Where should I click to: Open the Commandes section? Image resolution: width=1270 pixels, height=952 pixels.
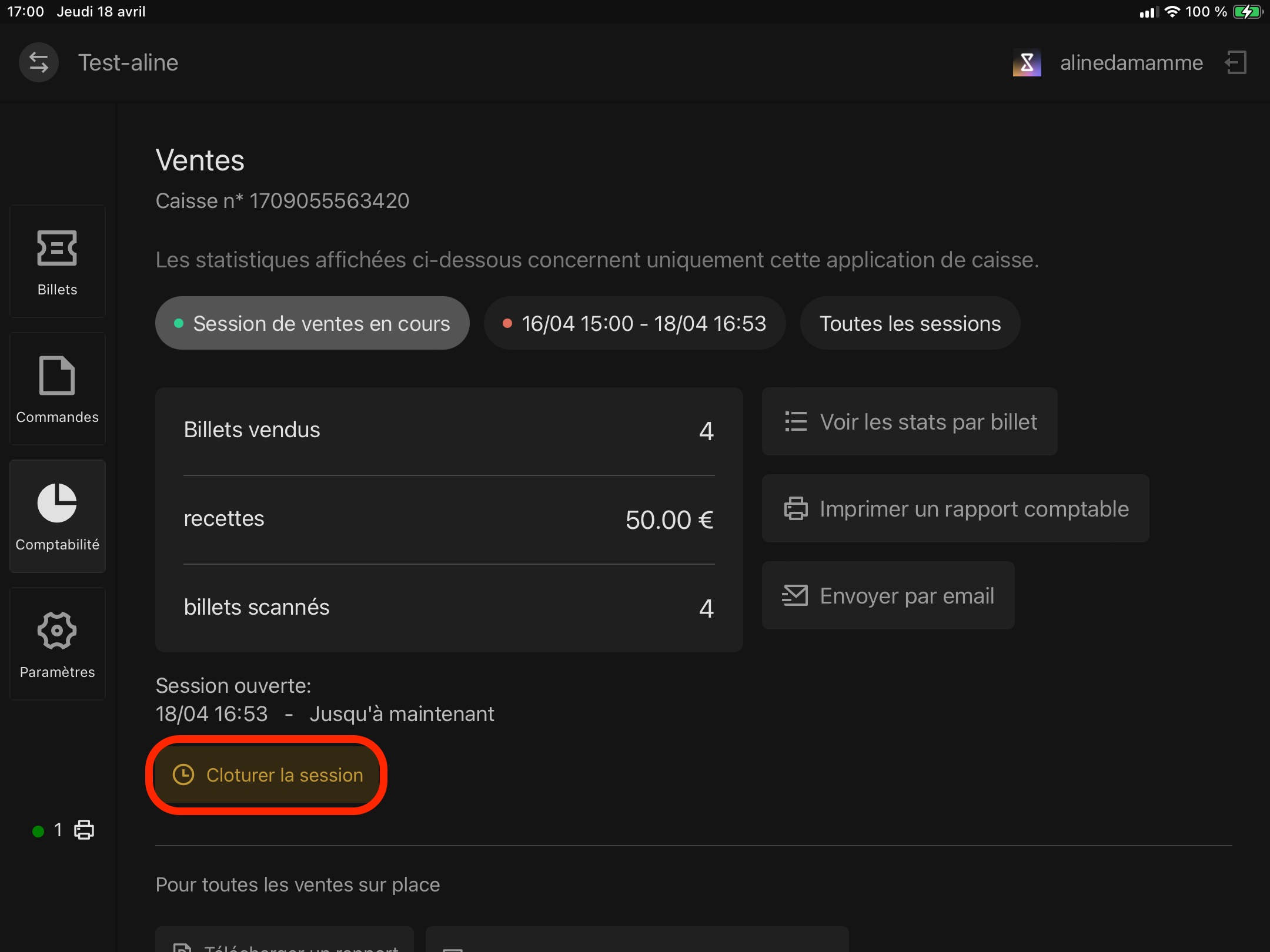pyautogui.click(x=58, y=389)
